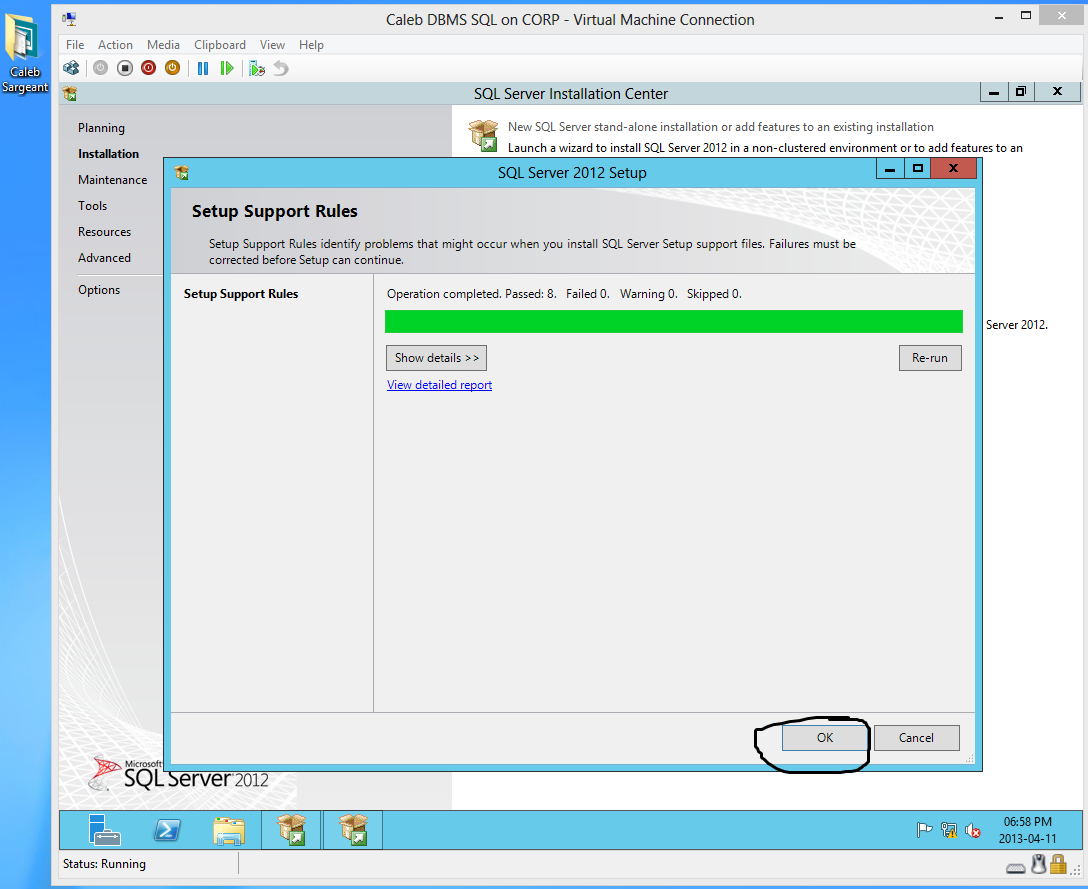
Task: Open the Media menu
Action: click(163, 44)
